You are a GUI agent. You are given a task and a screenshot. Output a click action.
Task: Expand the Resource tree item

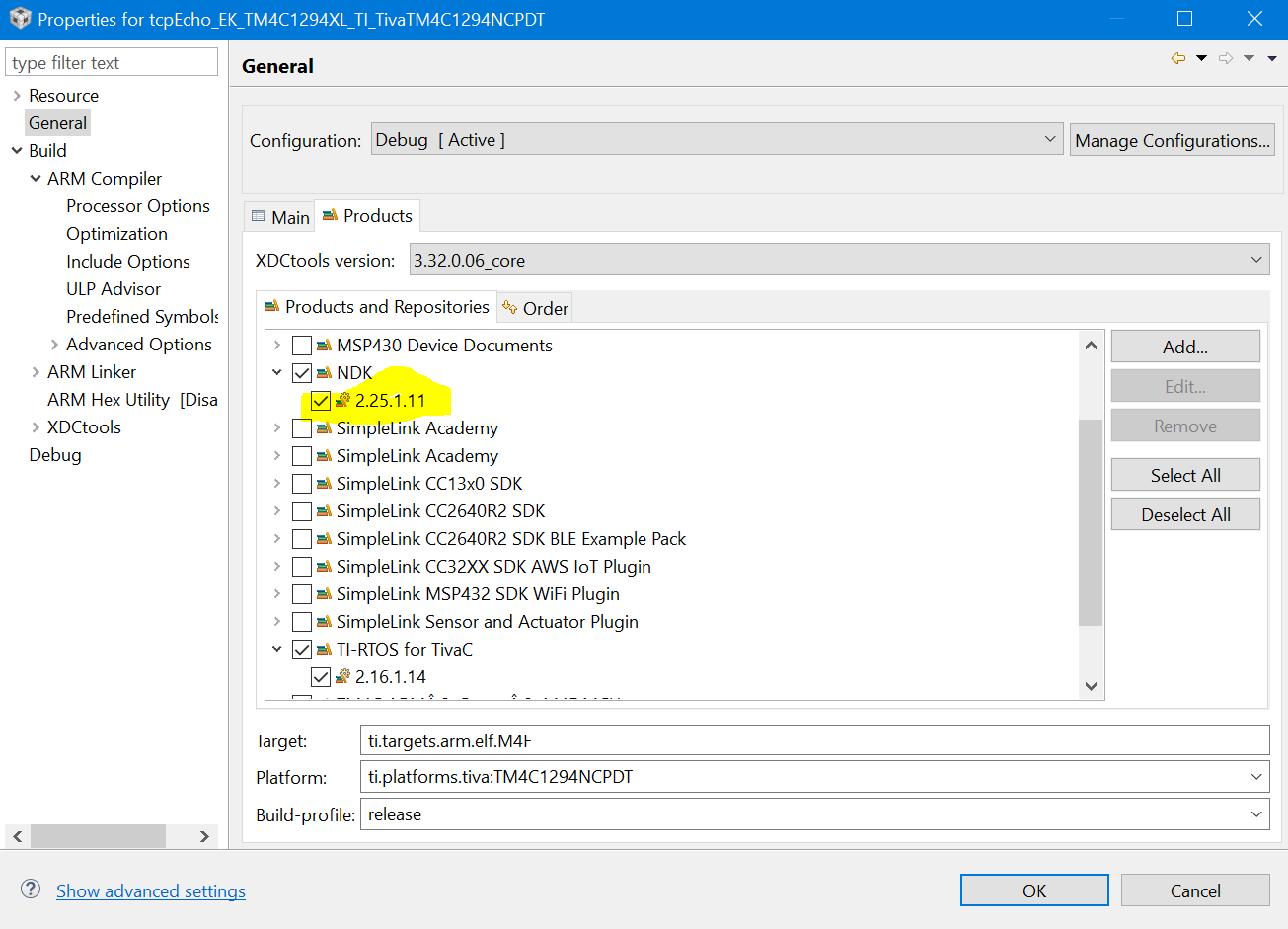17,96
